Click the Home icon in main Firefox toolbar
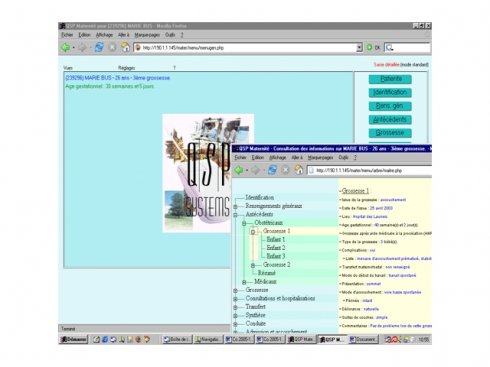The image size is (490, 367). [x=125, y=47]
